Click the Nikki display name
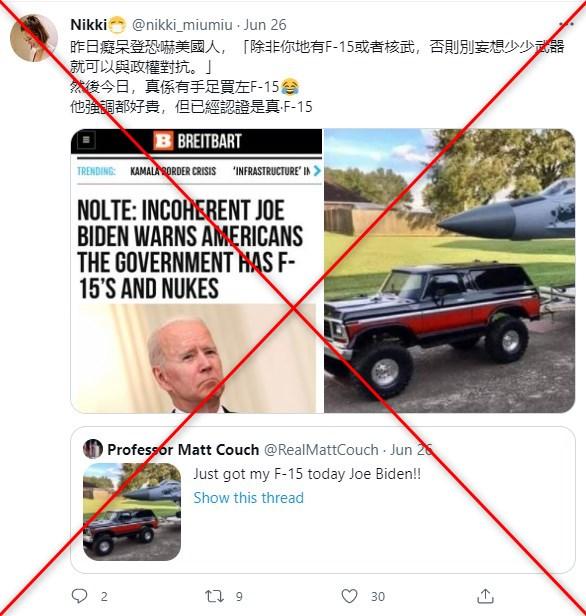The height and width of the screenshot is (616, 586). [88, 25]
